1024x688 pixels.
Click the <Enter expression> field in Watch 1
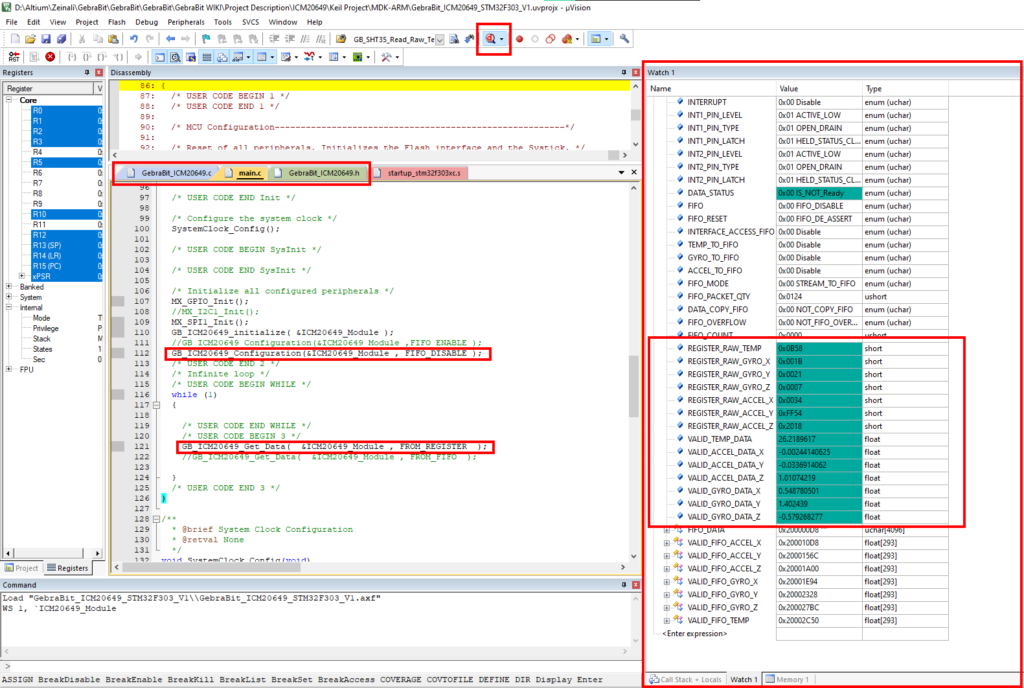(x=694, y=634)
